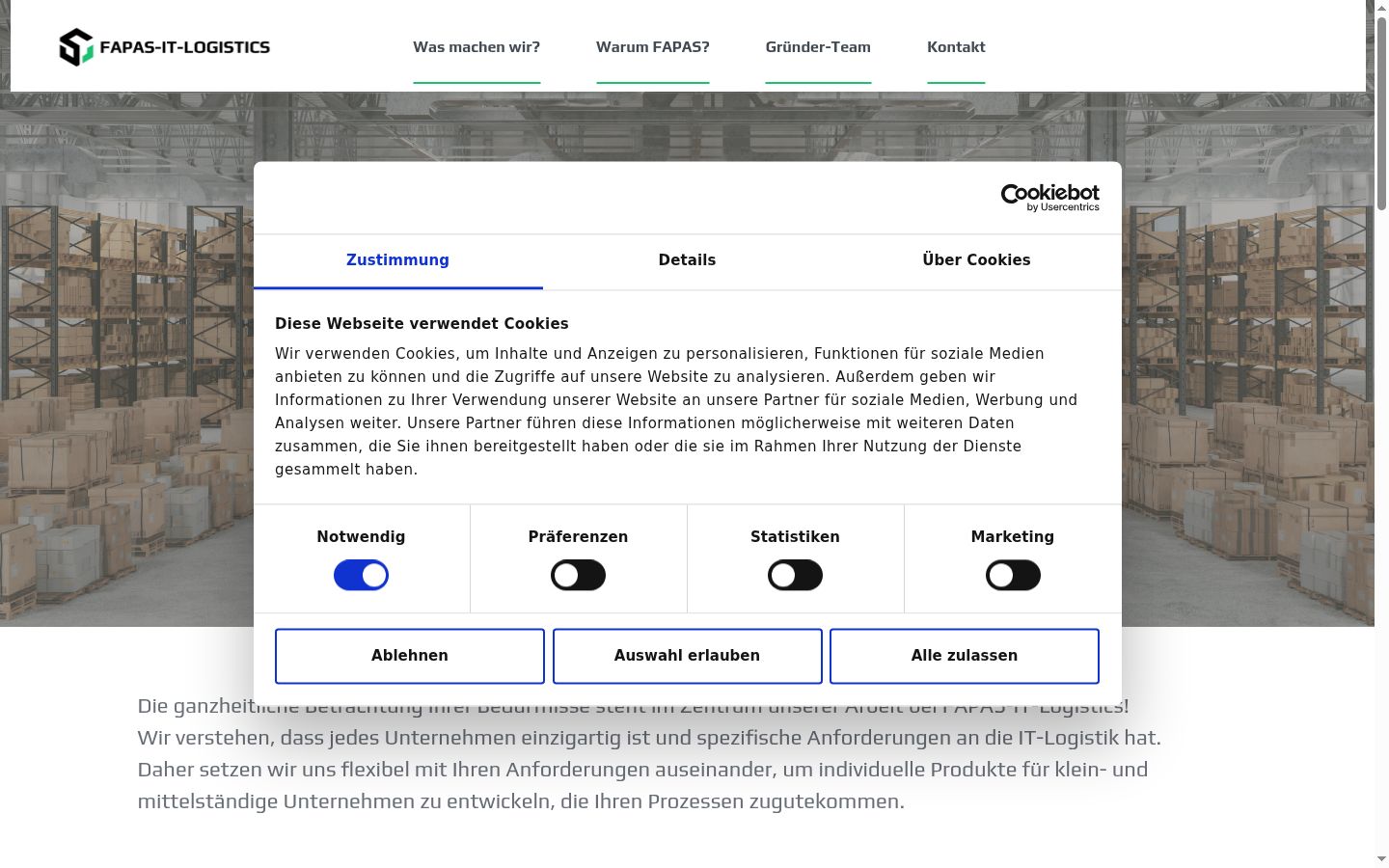Screen dimensions: 1389x868
Task: Go to 'Warum FAPAS?' nav link
Action: 653,47
